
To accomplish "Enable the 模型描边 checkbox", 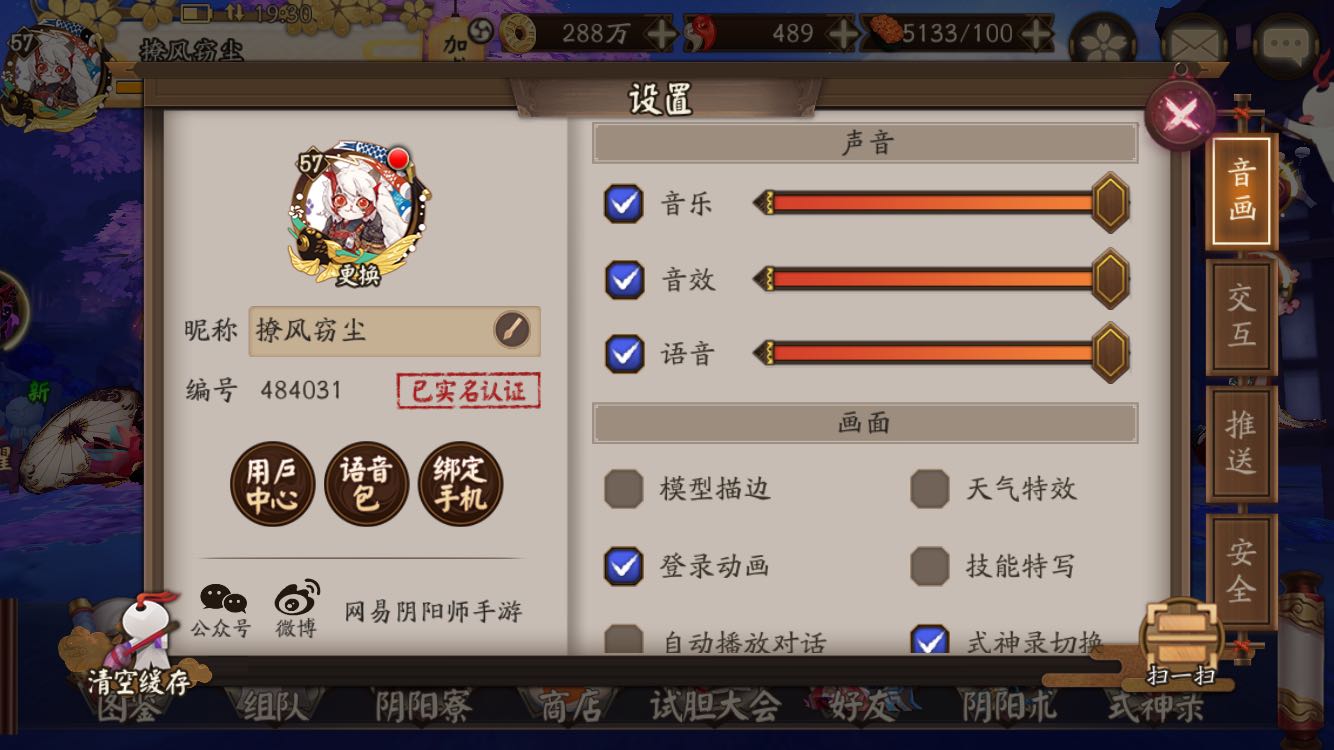I will (x=624, y=489).
